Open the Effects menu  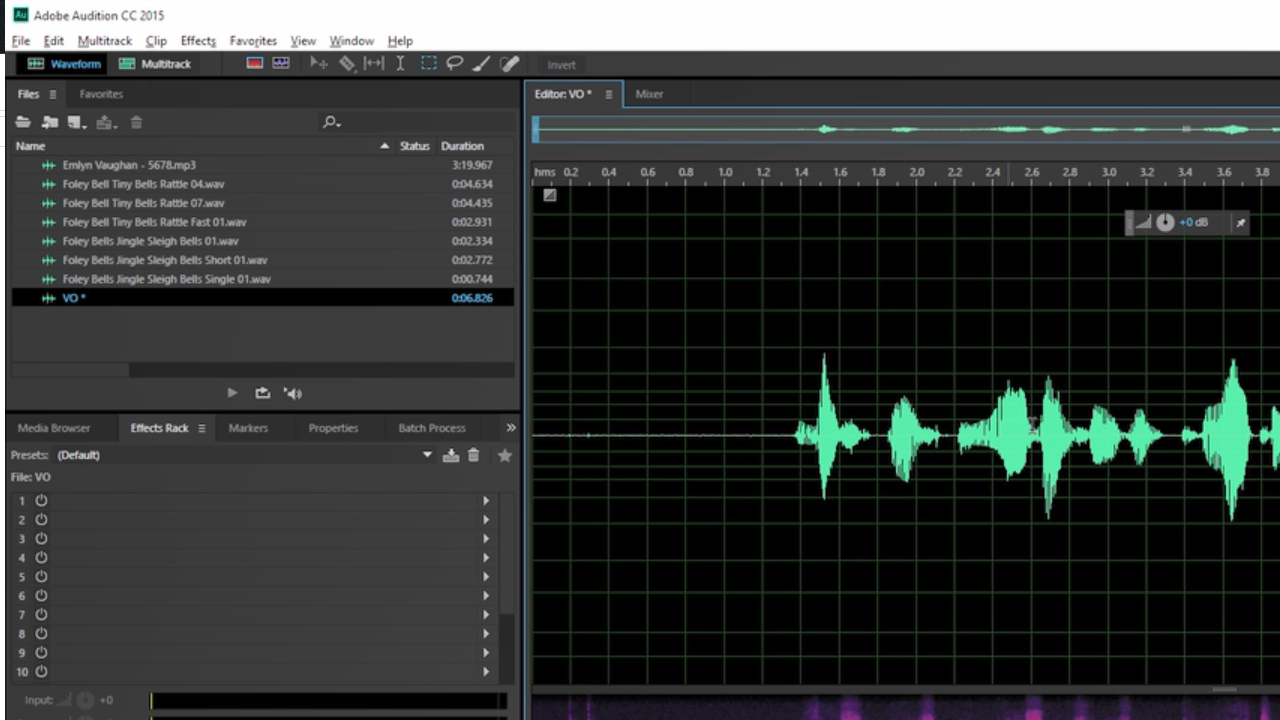(197, 41)
